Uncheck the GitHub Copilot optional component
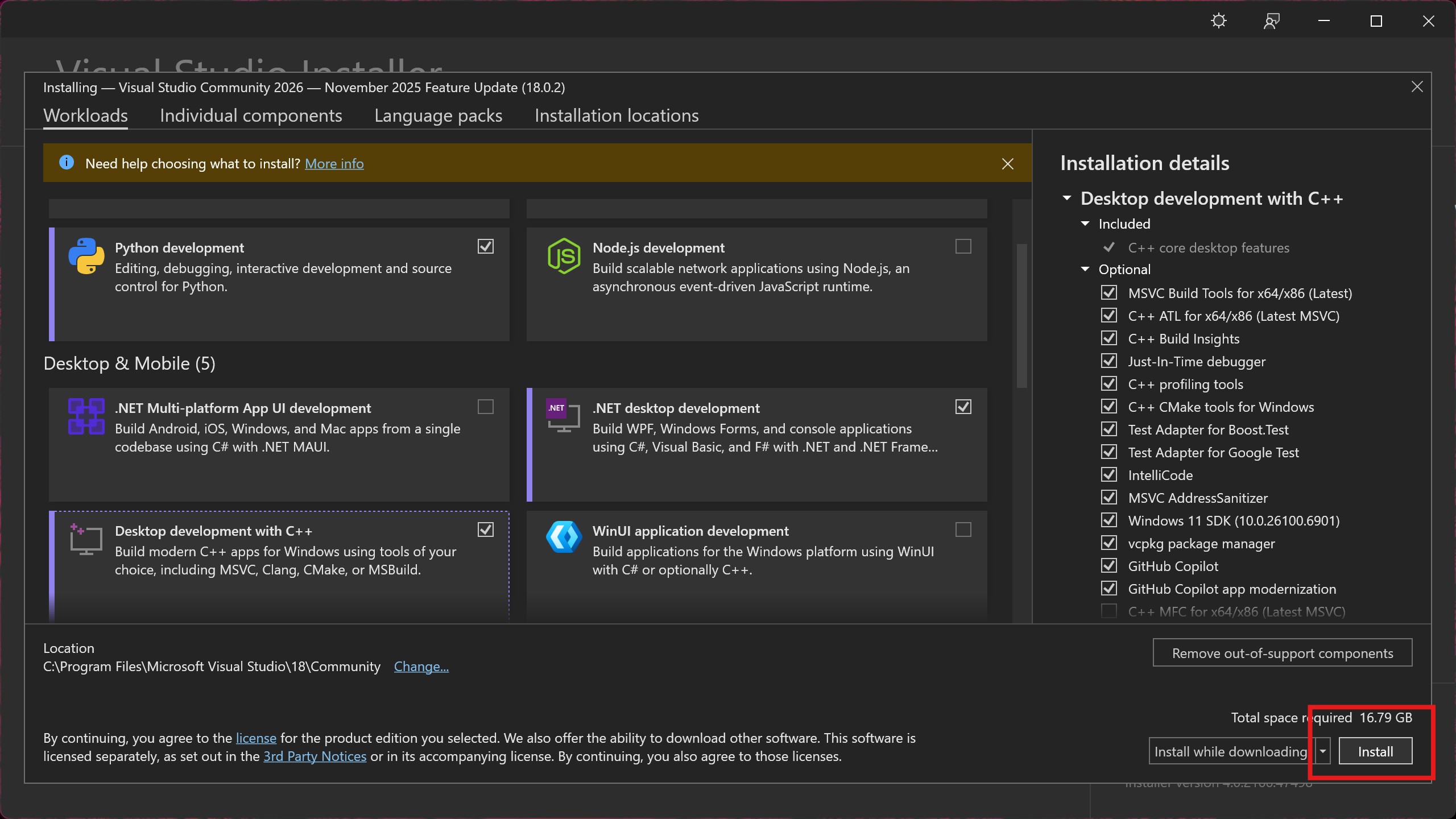The height and width of the screenshot is (819, 1456). click(x=1108, y=566)
